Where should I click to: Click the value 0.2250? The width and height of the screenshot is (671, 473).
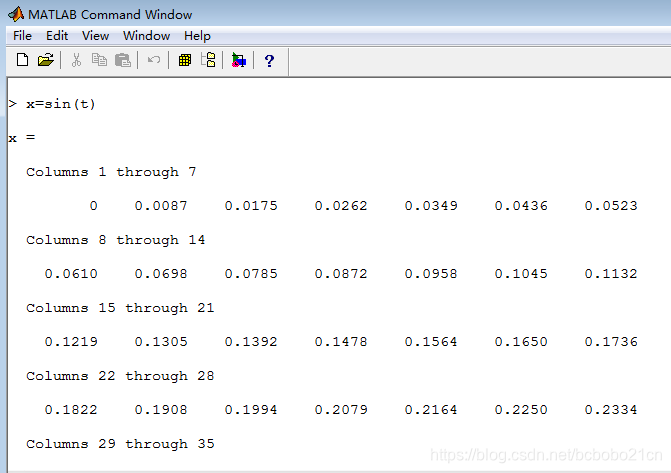521,410
